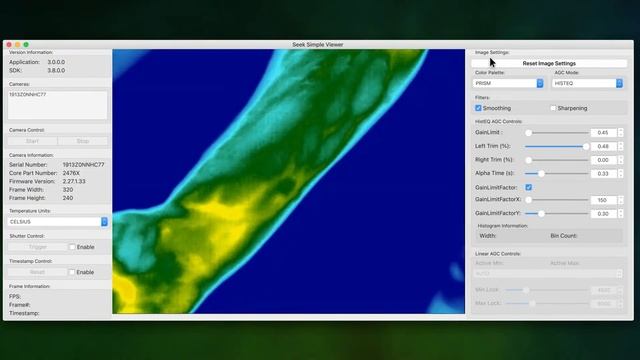The width and height of the screenshot is (640, 360).
Task: Click the Right Trim stepper arrows
Action: point(620,160)
